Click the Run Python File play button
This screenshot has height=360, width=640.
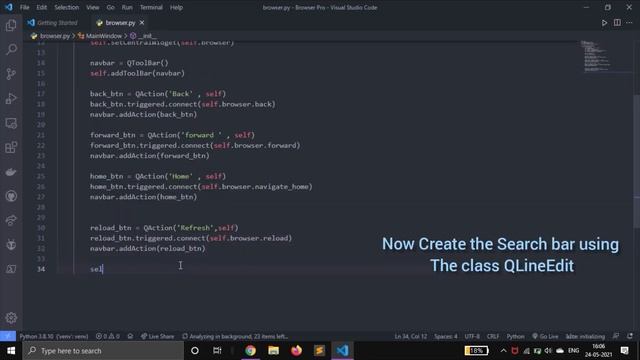coord(604,23)
